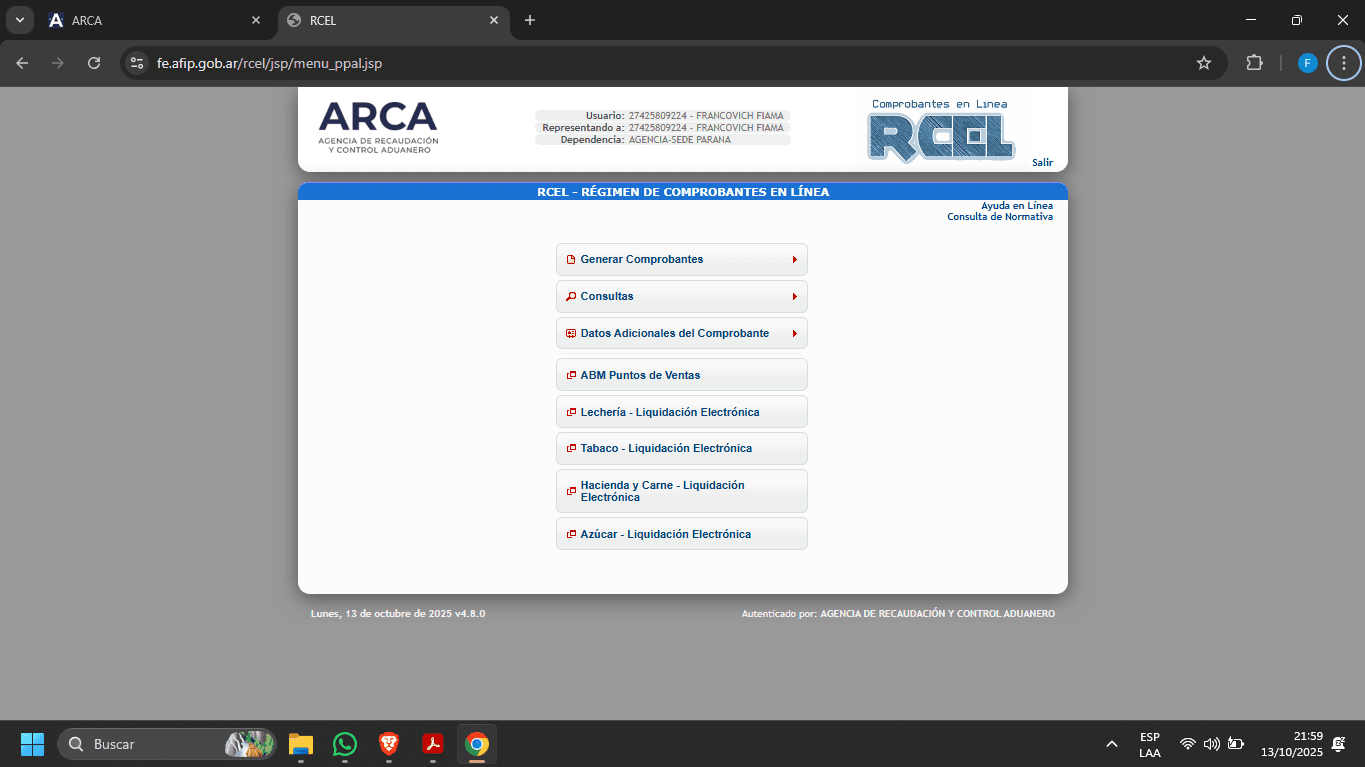Click the address bar URL
1365x767 pixels.
(269, 63)
